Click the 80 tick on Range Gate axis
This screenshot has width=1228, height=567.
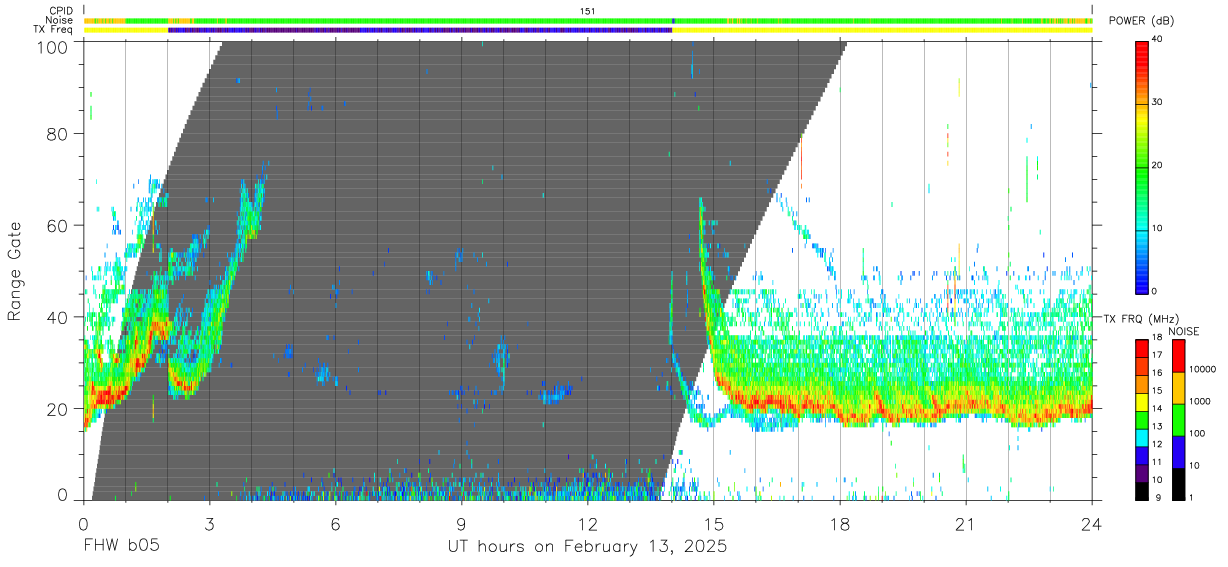(57, 134)
